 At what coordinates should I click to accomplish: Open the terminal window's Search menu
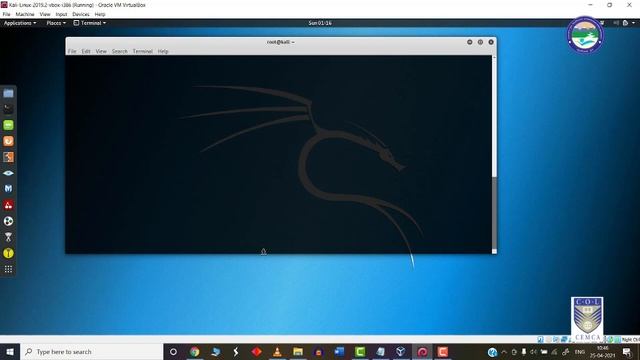pos(120,51)
